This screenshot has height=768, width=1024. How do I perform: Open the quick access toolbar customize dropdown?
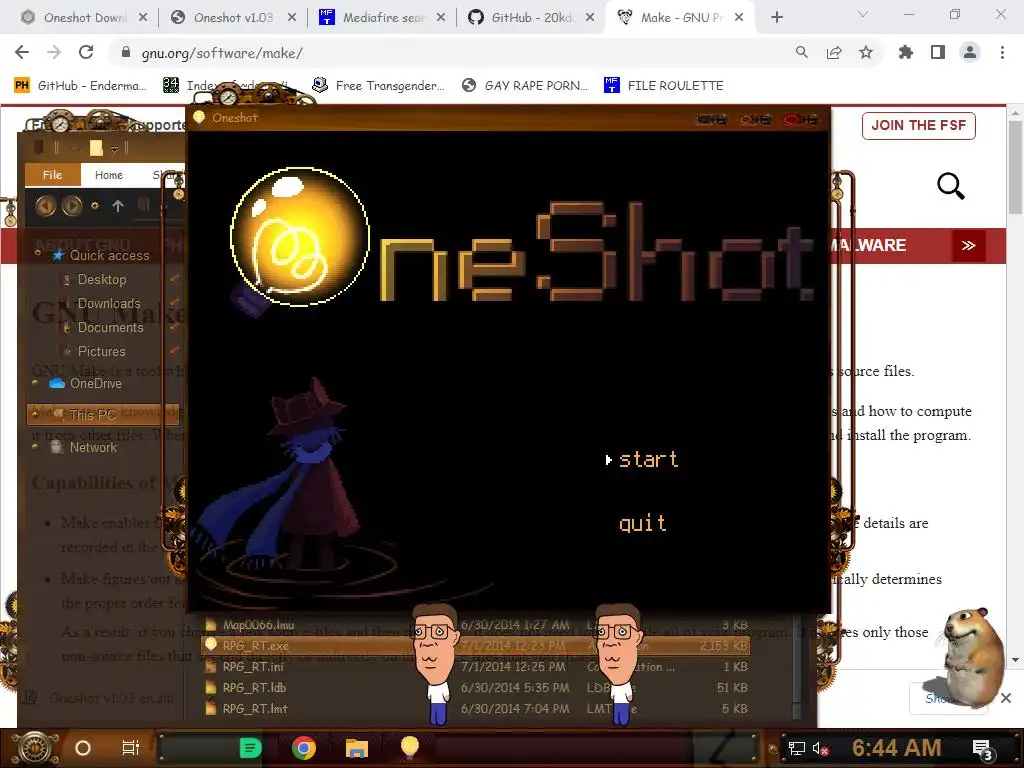[114, 149]
